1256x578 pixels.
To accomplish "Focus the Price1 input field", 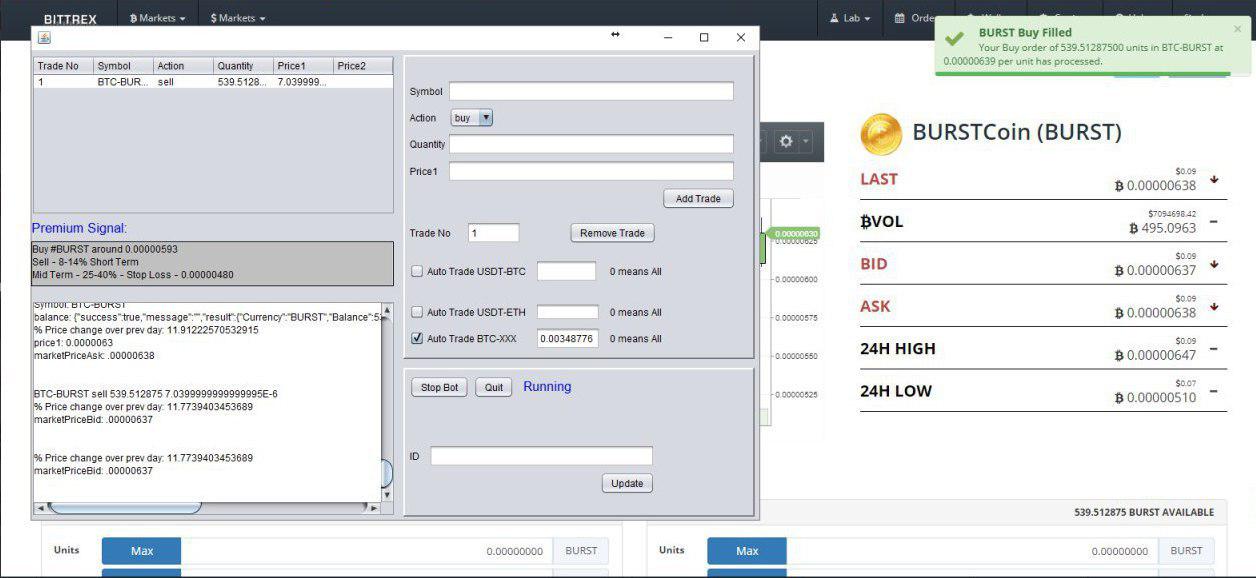I will 591,171.
